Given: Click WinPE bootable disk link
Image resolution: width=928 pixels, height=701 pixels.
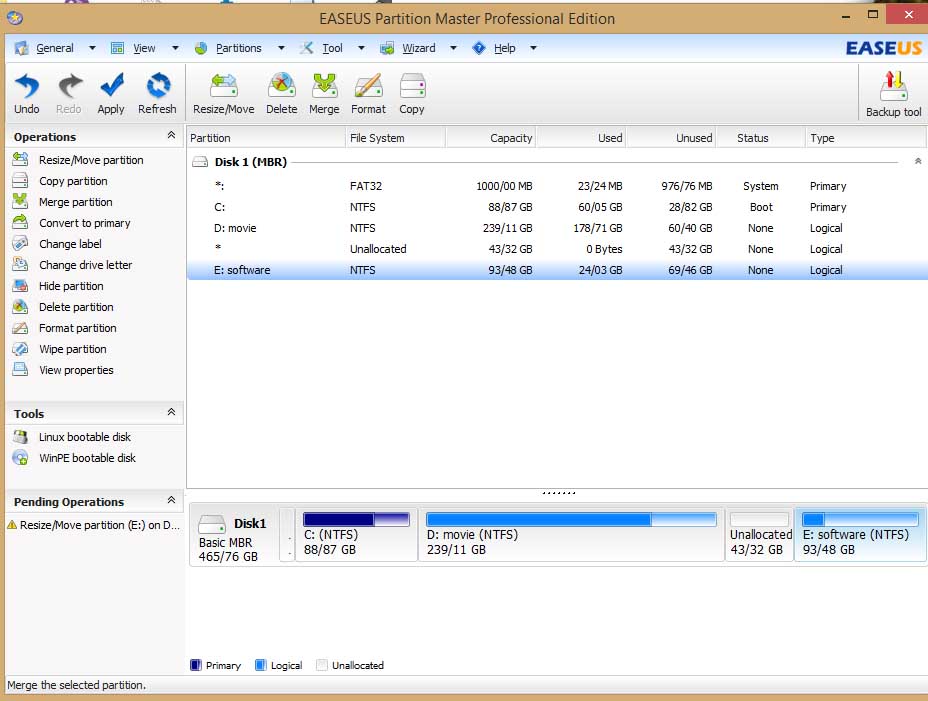Looking at the screenshot, I should pos(87,458).
